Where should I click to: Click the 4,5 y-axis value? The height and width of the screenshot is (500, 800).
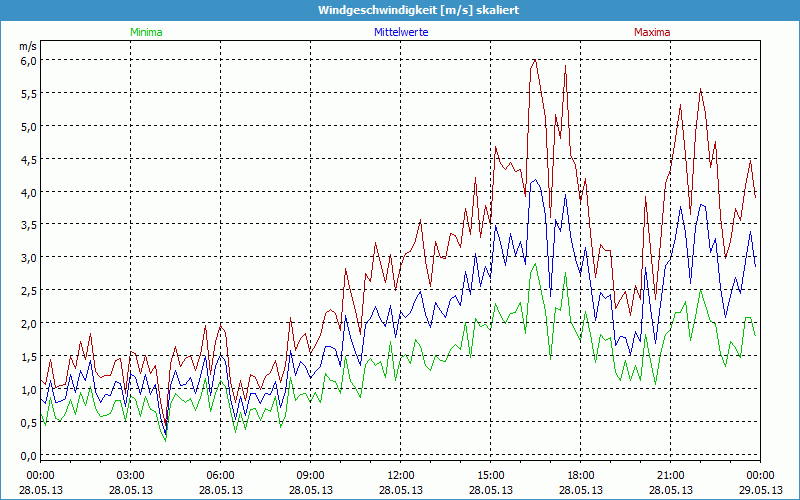29,159
